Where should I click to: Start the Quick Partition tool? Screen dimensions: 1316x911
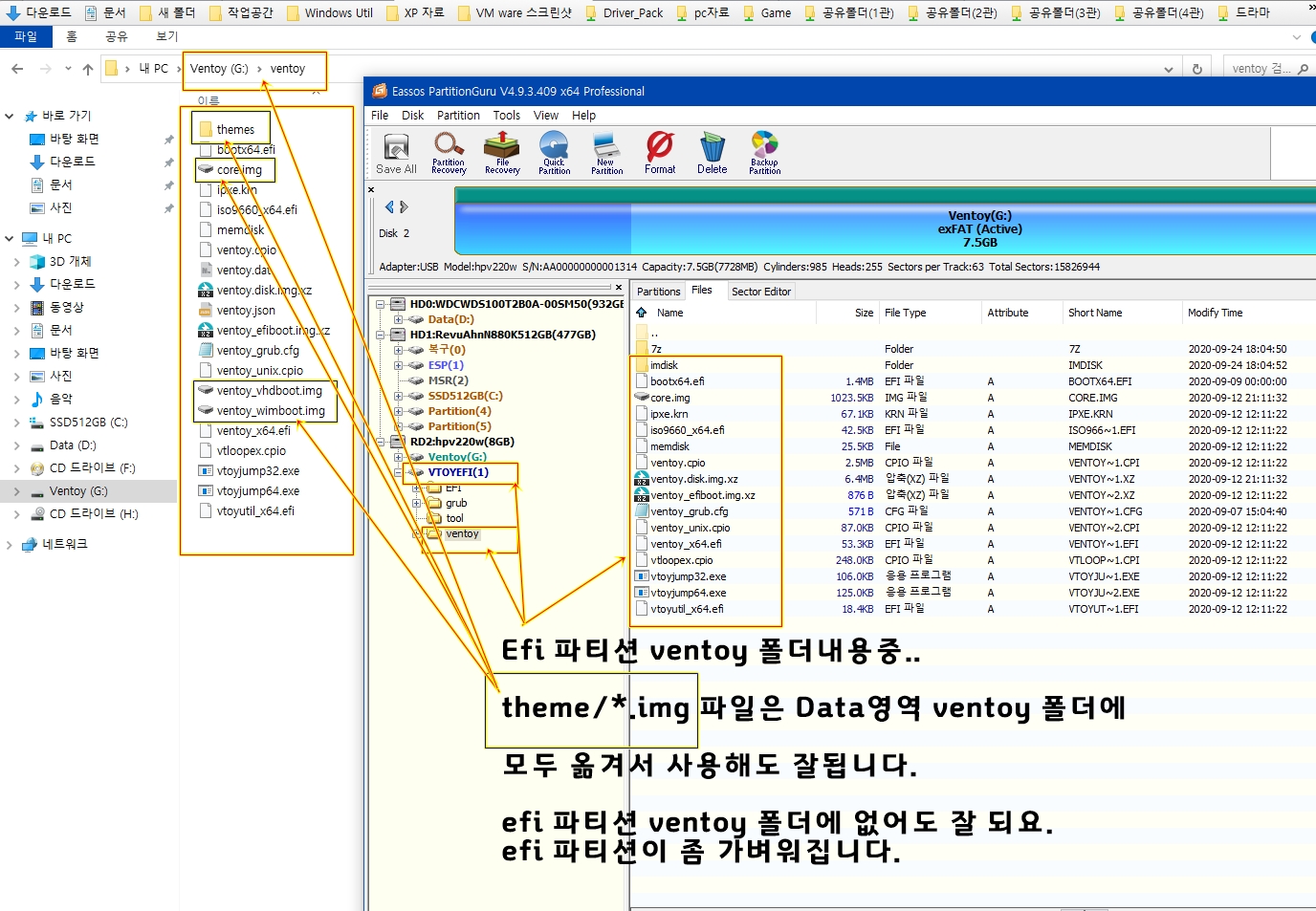(554, 153)
